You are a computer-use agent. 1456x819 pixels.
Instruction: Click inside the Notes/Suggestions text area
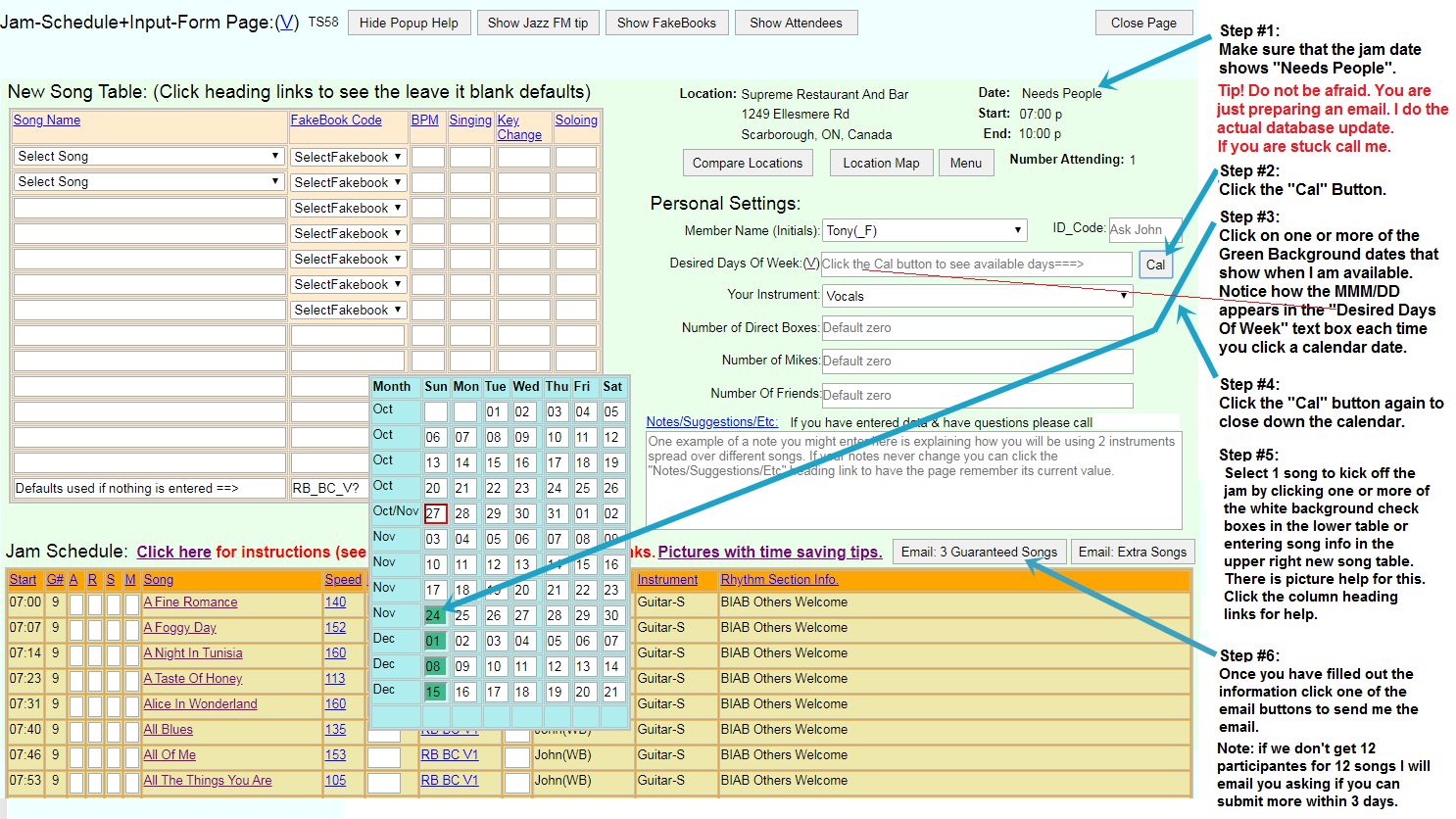click(x=914, y=481)
